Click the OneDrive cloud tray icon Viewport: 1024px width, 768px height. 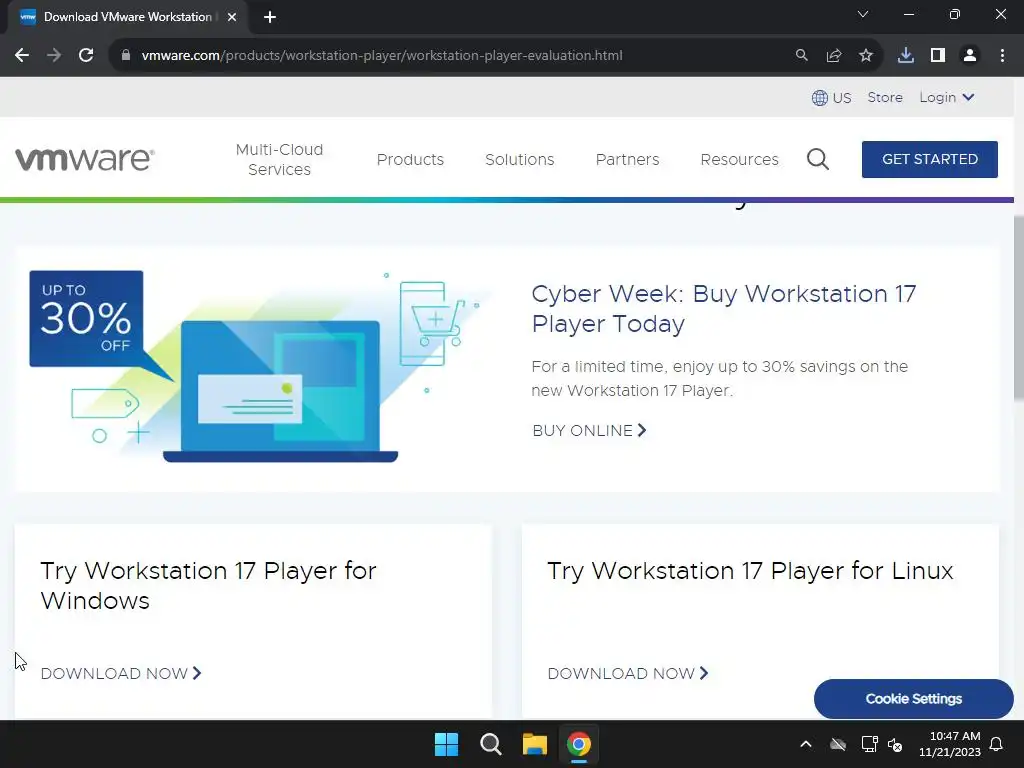[x=838, y=744]
